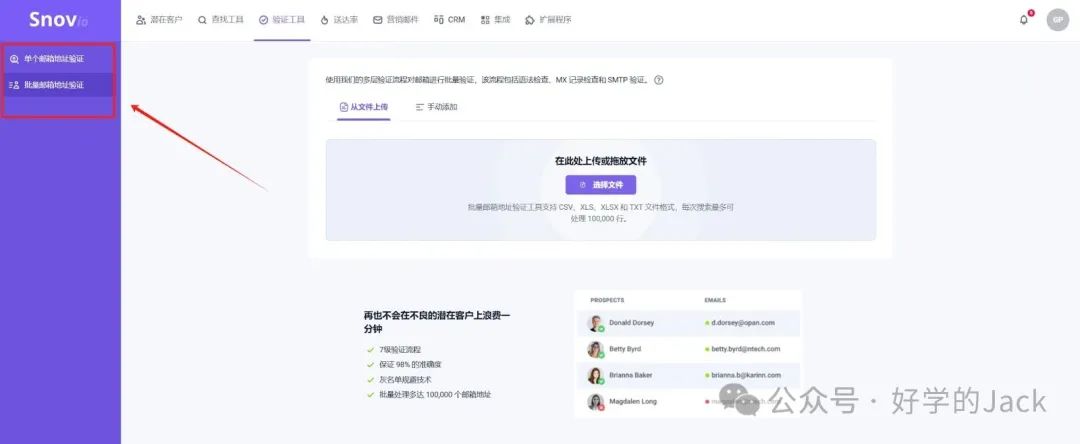Click the Brianna Baker prospect row

[689, 375]
